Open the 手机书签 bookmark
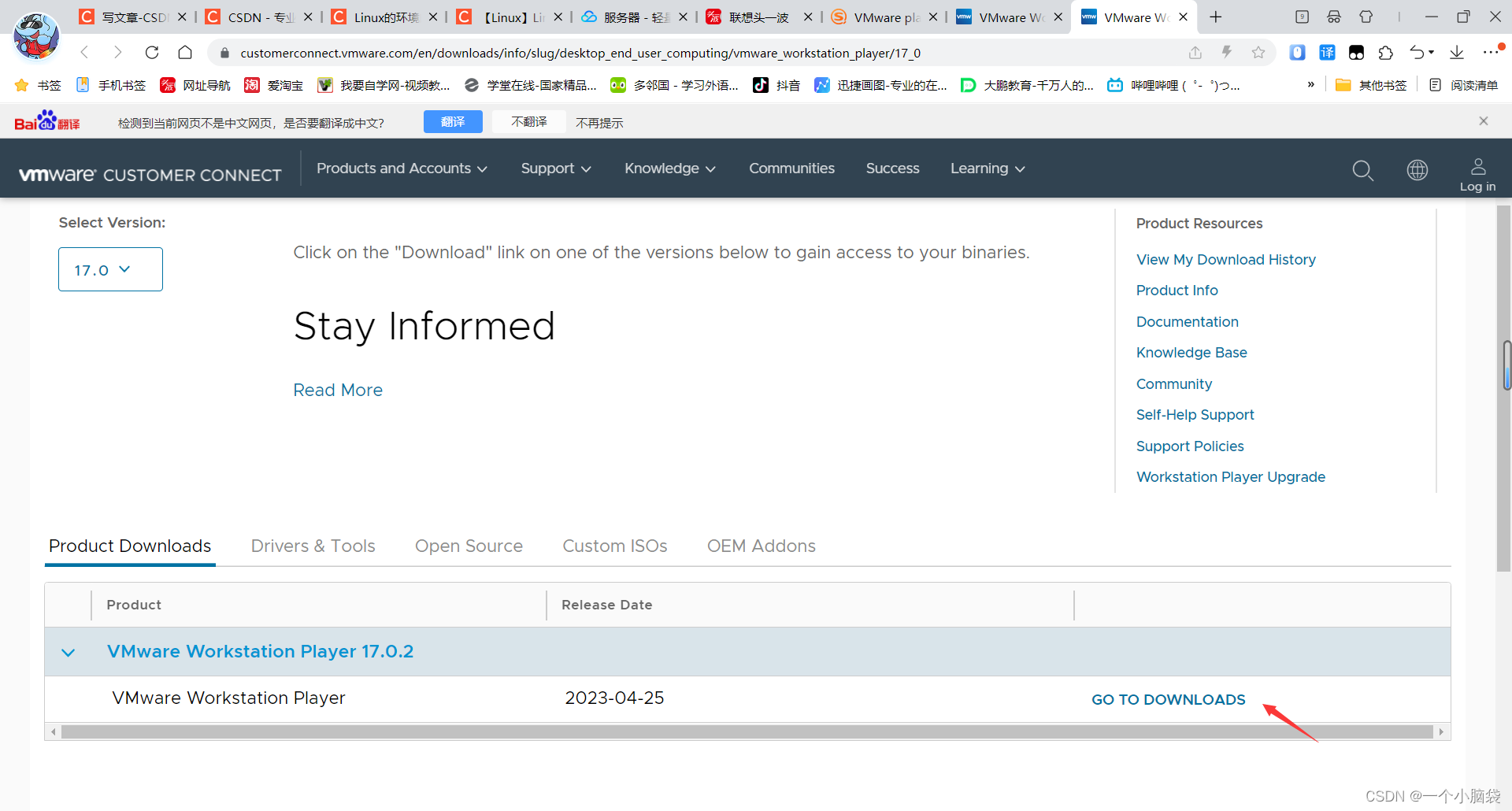 coord(111,85)
